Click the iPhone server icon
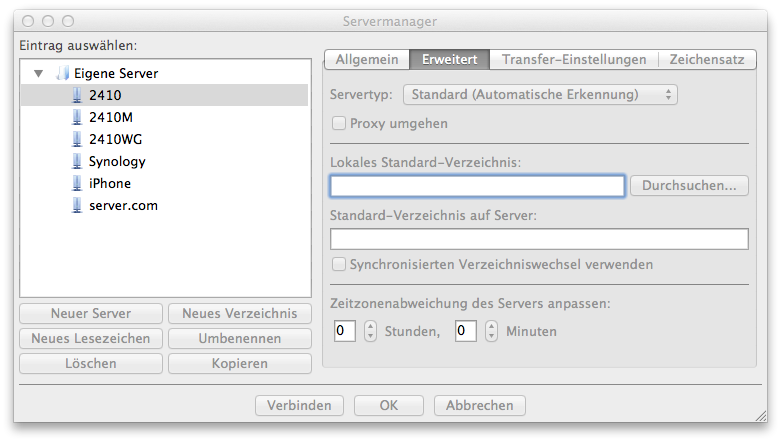781x442 pixels. (x=77, y=183)
